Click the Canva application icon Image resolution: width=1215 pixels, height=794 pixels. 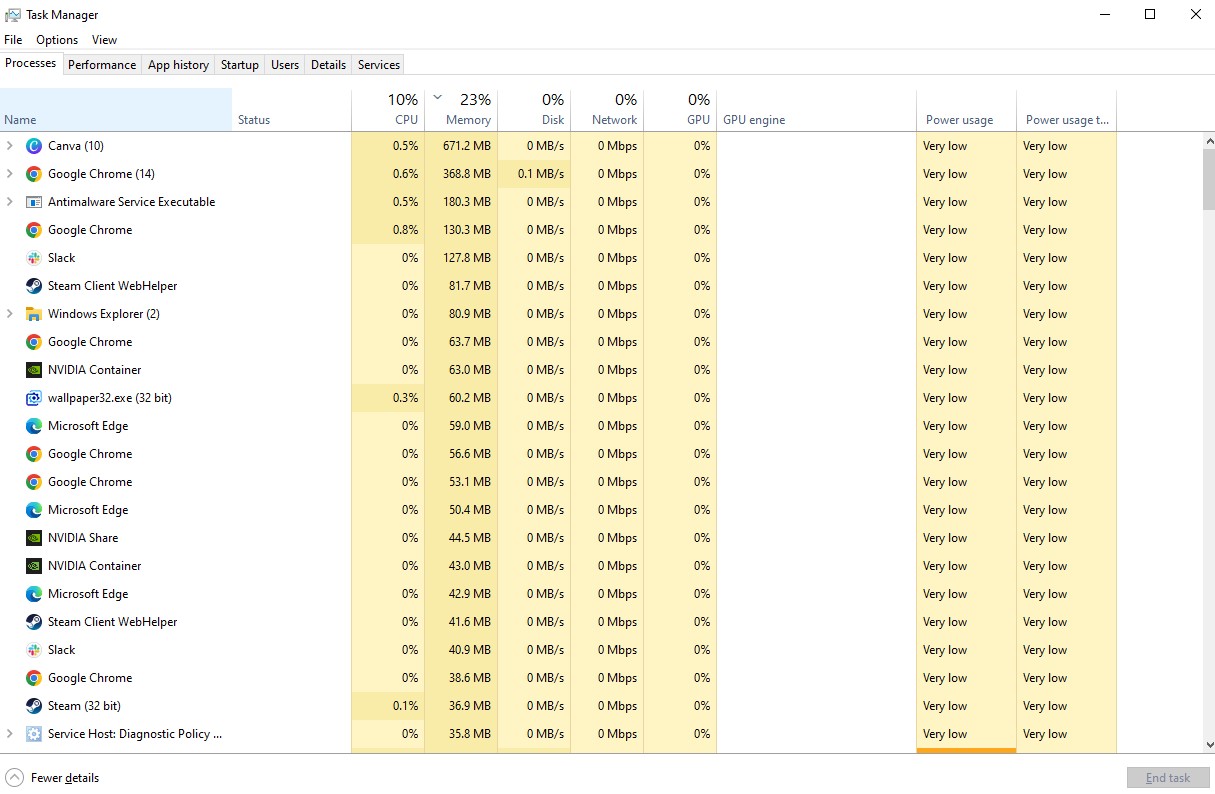point(36,146)
